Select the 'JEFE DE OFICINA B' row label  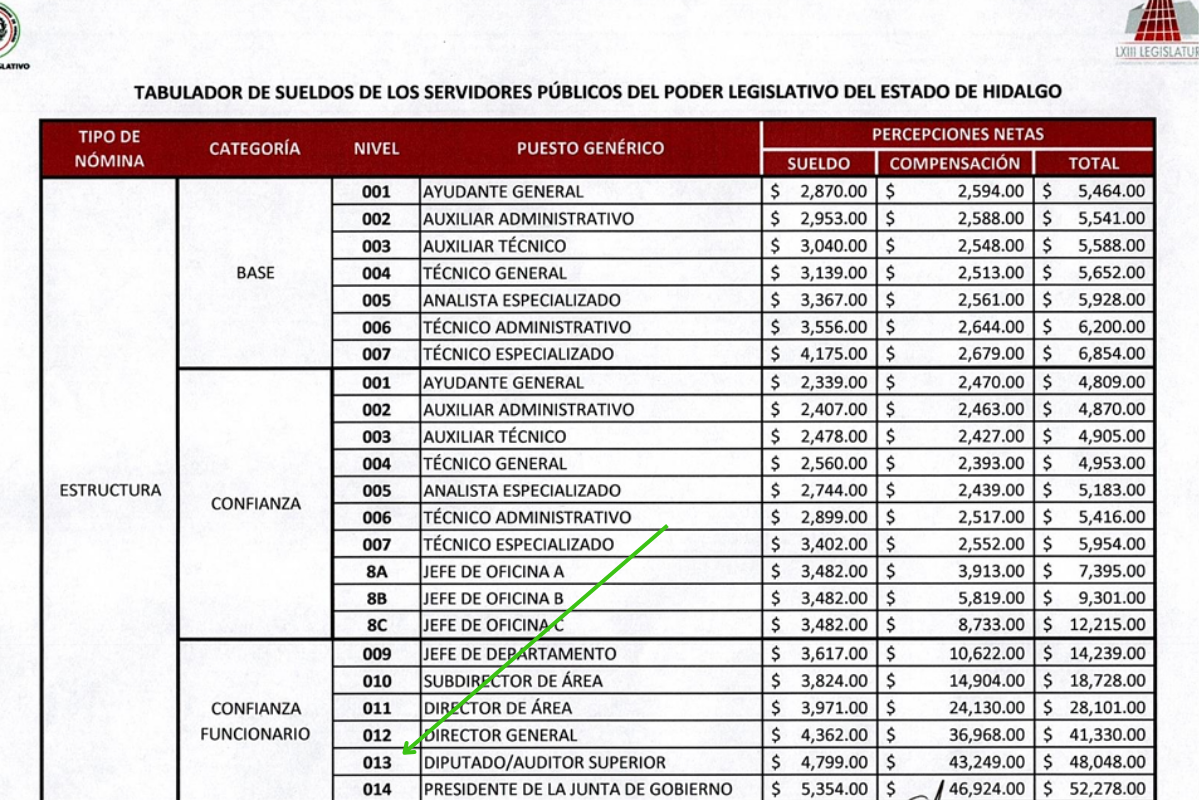493,598
